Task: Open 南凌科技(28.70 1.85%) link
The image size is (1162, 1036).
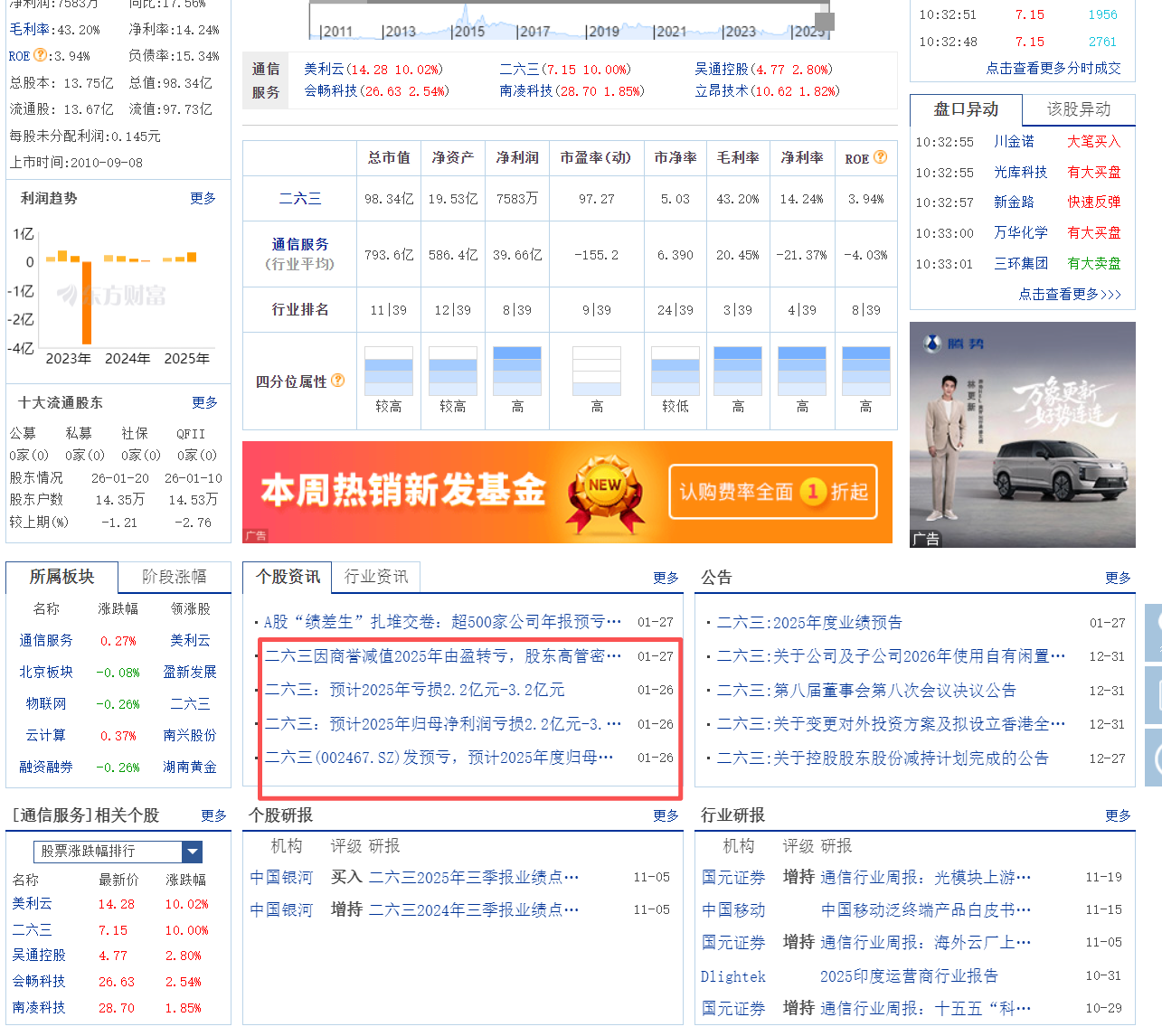Action: point(572,91)
